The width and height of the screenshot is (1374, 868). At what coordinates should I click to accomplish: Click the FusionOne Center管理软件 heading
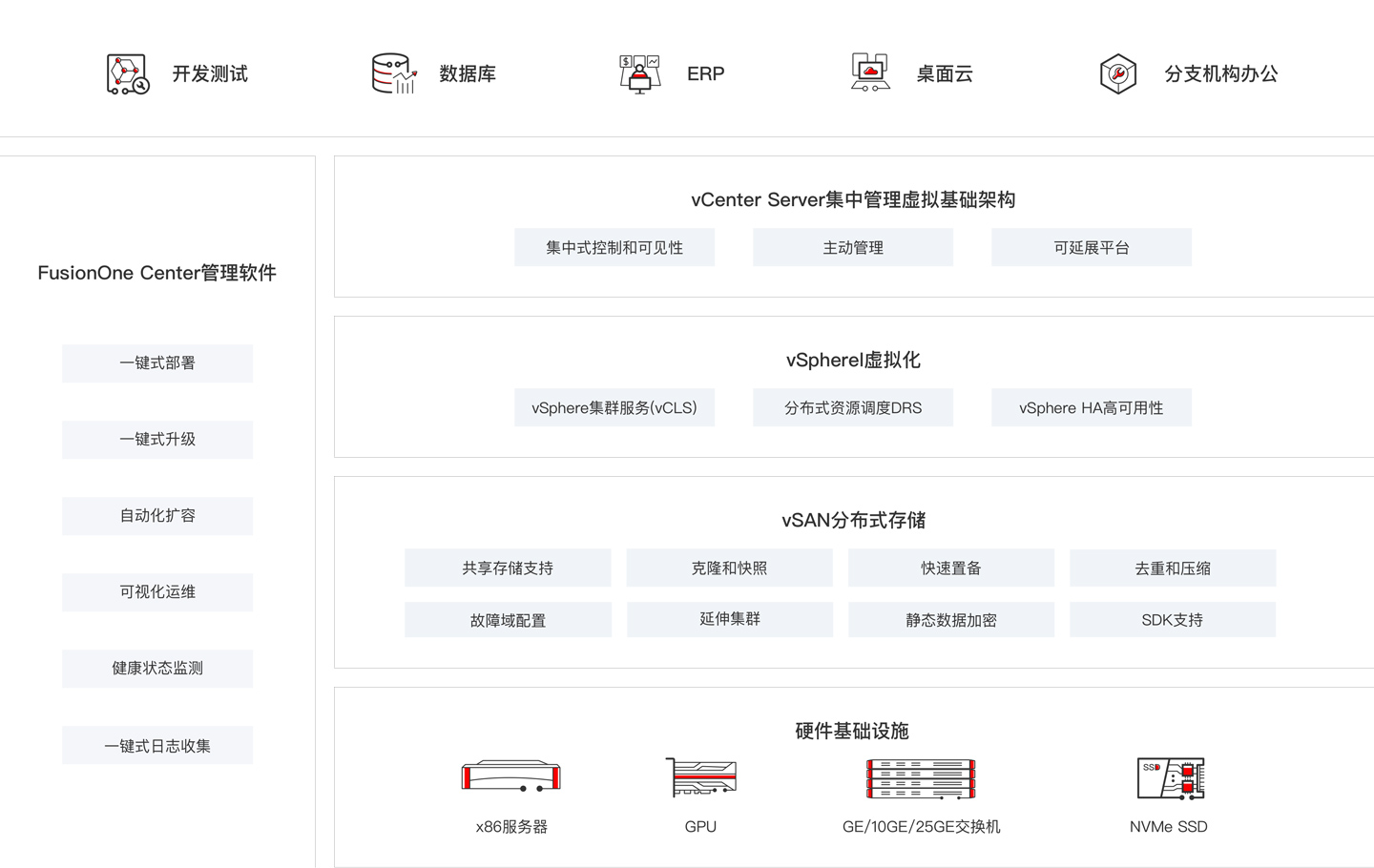pyautogui.click(x=157, y=273)
